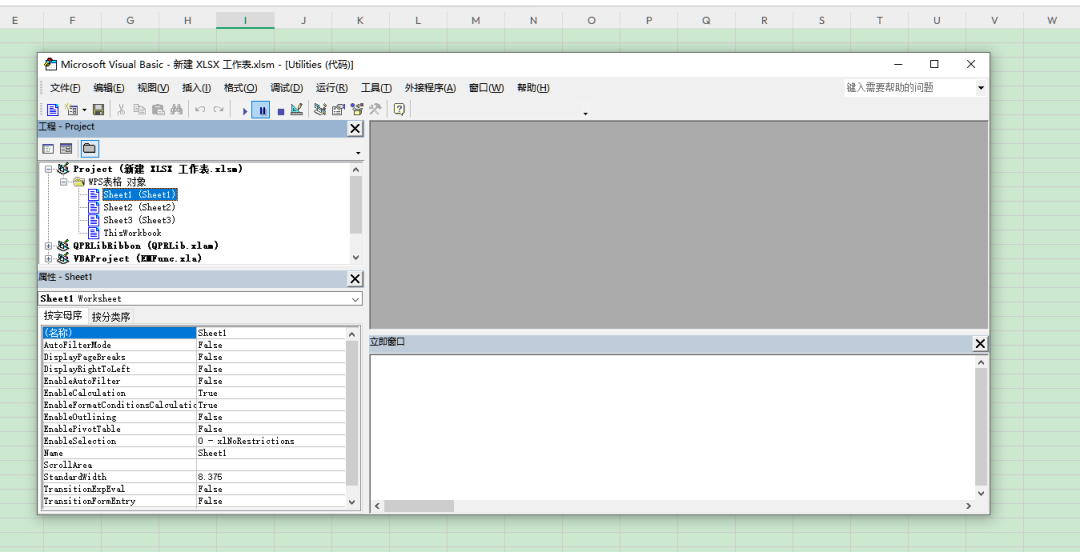Image resolution: width=1080 pixels, height=552 pixels.
Task: Open the Project Explorer toolbar icon
Action: point(320,110)
